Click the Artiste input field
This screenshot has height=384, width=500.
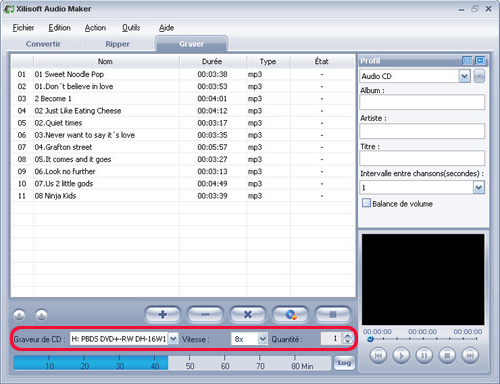422,131
